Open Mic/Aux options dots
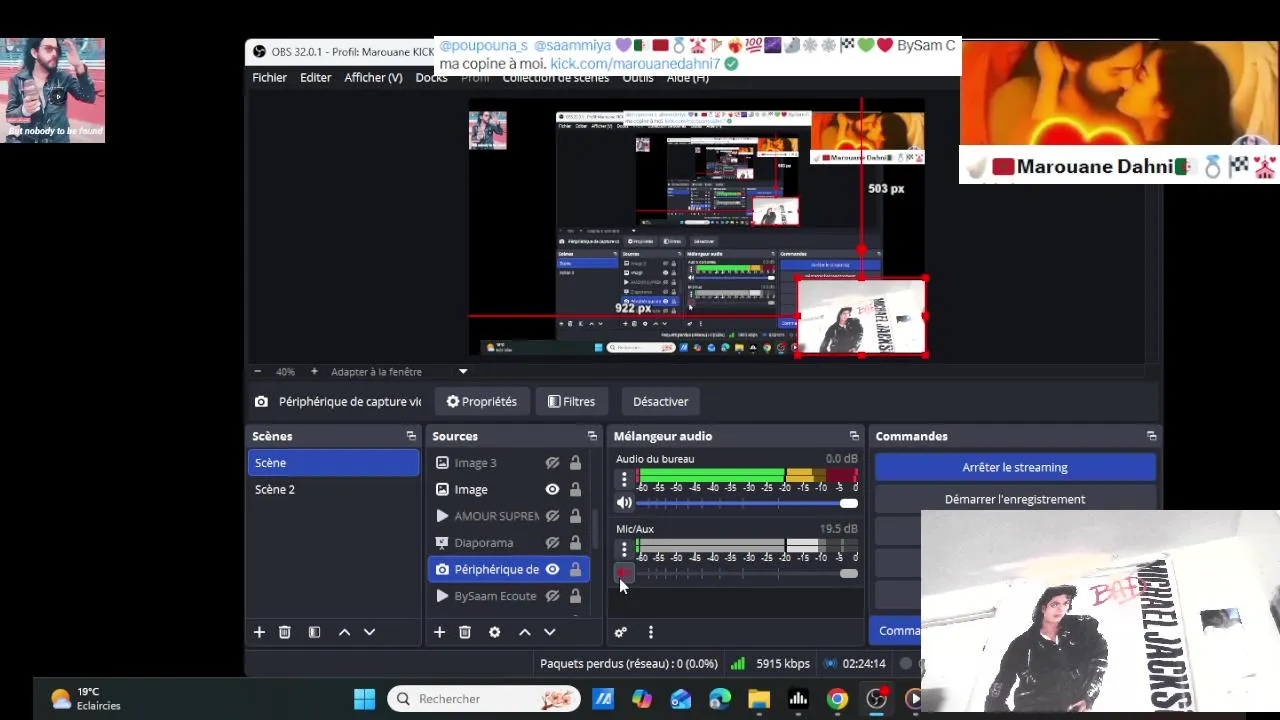The width and height of the screenshot is (1280, 720). [x=624, y=549]
